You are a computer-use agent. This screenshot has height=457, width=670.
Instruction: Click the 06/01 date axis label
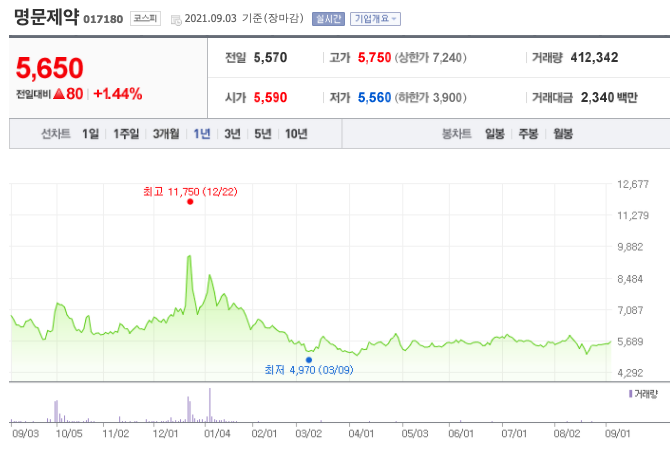(x=461, y=434)
